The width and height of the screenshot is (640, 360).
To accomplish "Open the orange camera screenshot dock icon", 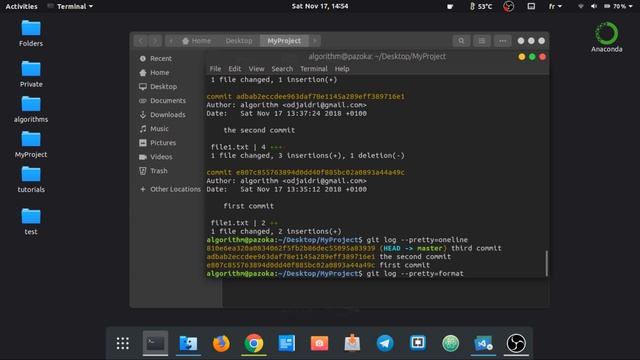I will click(319, 343).
